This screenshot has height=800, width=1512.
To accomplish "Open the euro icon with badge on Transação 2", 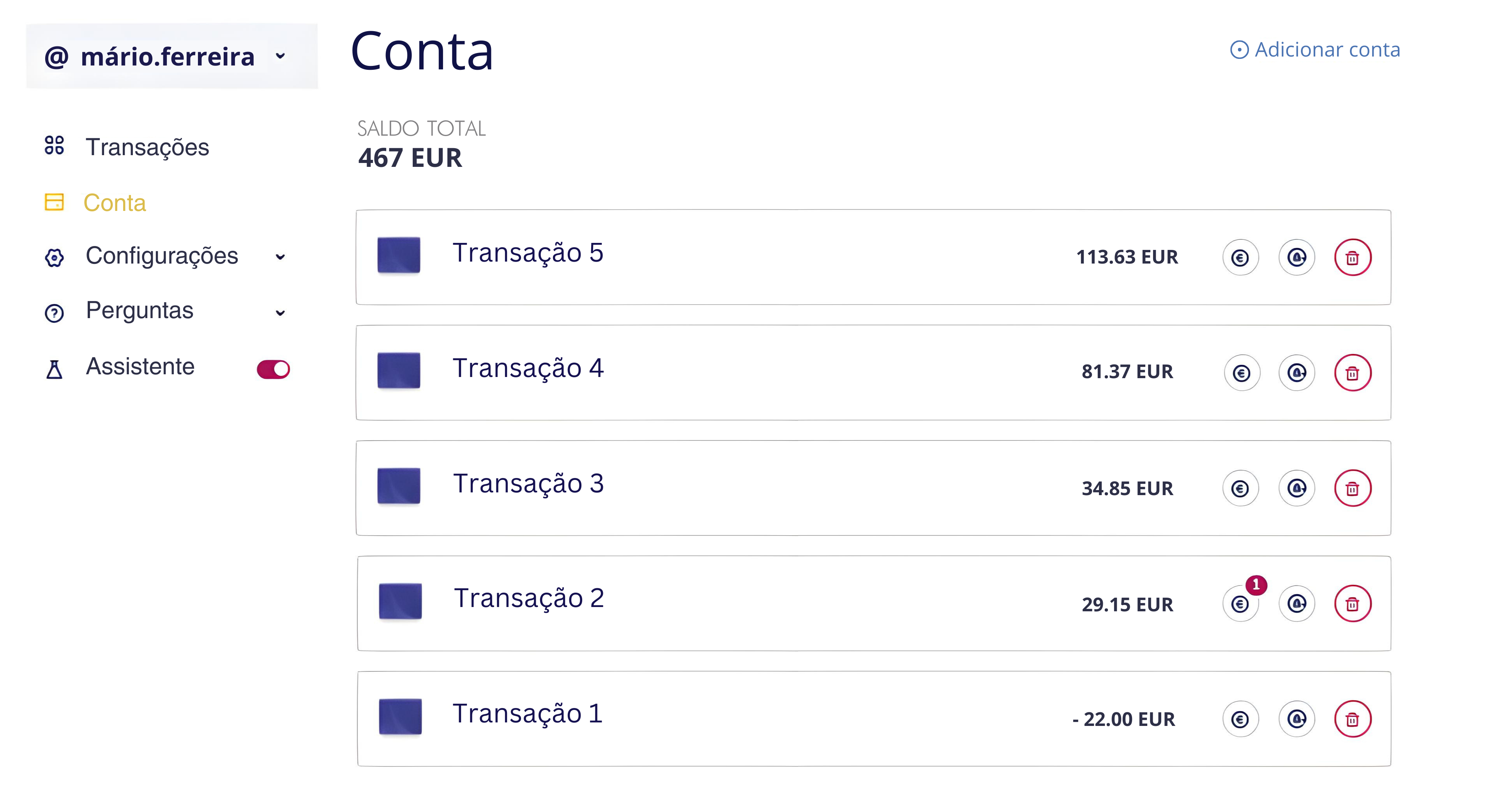I will coord(1240,603).
